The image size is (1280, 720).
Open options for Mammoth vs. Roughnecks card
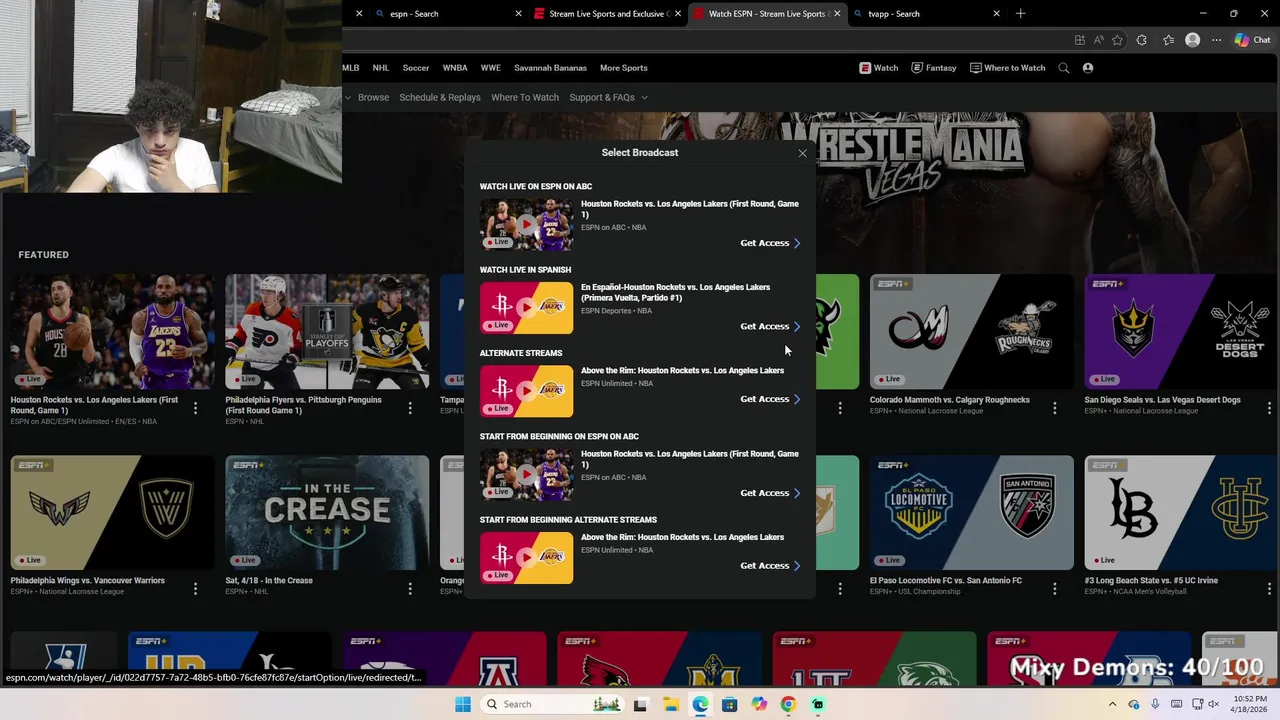point(1054,408)
